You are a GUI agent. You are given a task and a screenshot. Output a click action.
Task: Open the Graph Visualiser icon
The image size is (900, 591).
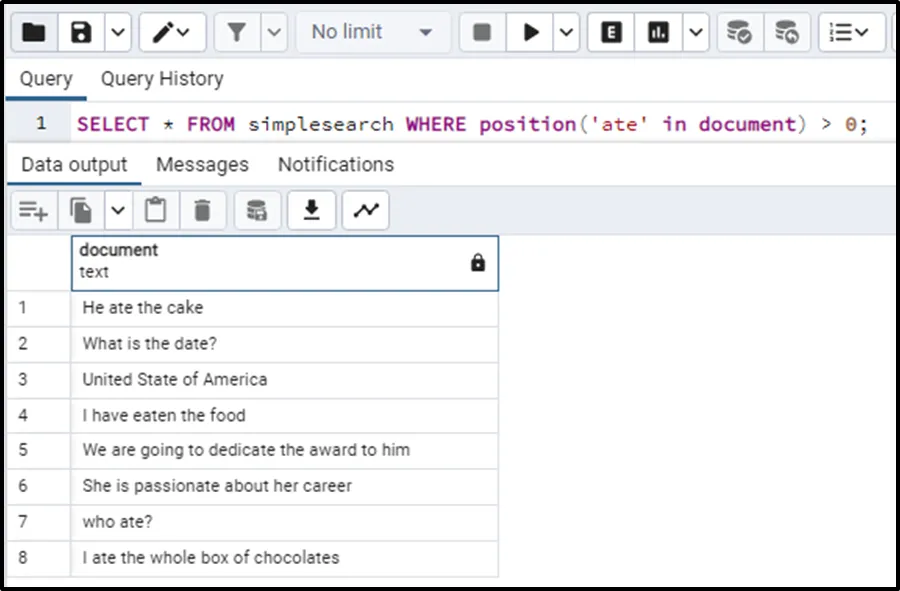pyautogui.click(x=366, y=210)
